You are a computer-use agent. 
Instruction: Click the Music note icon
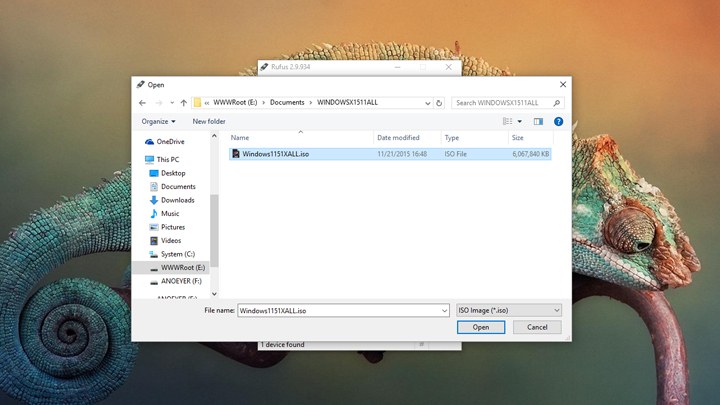(154, 214)
